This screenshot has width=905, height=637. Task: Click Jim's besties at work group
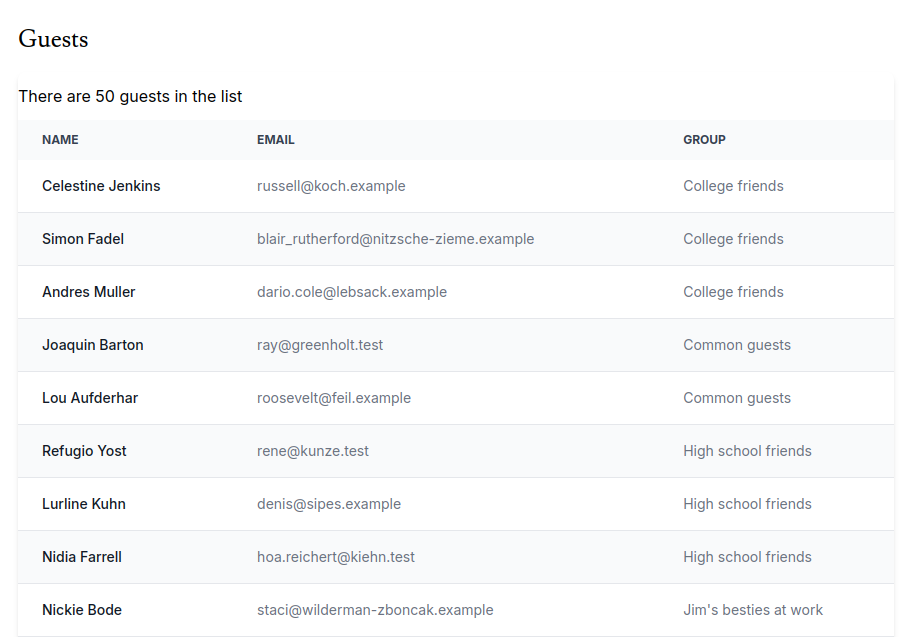tap(753, 610)
